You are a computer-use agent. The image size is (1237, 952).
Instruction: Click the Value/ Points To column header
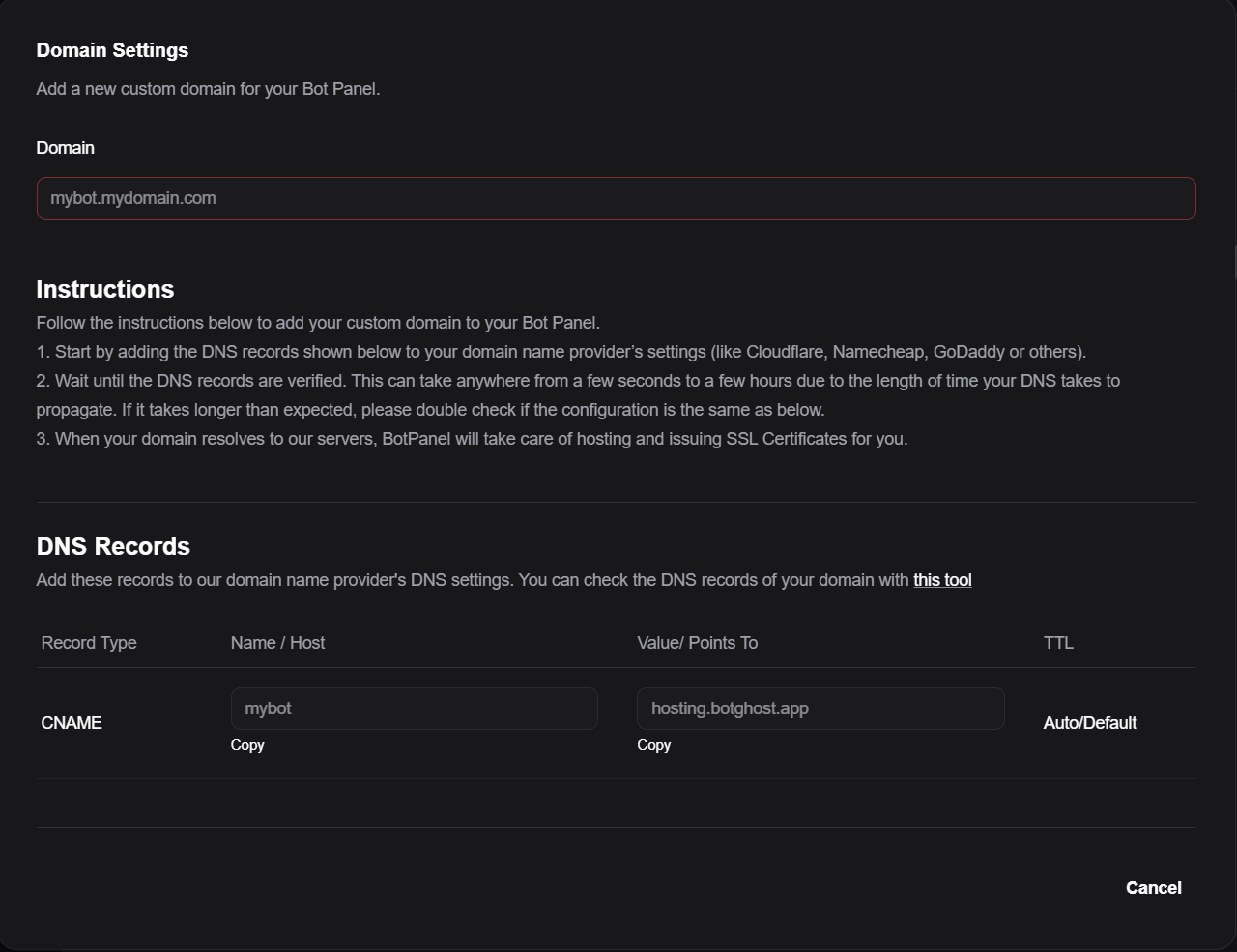coord(698,642)
